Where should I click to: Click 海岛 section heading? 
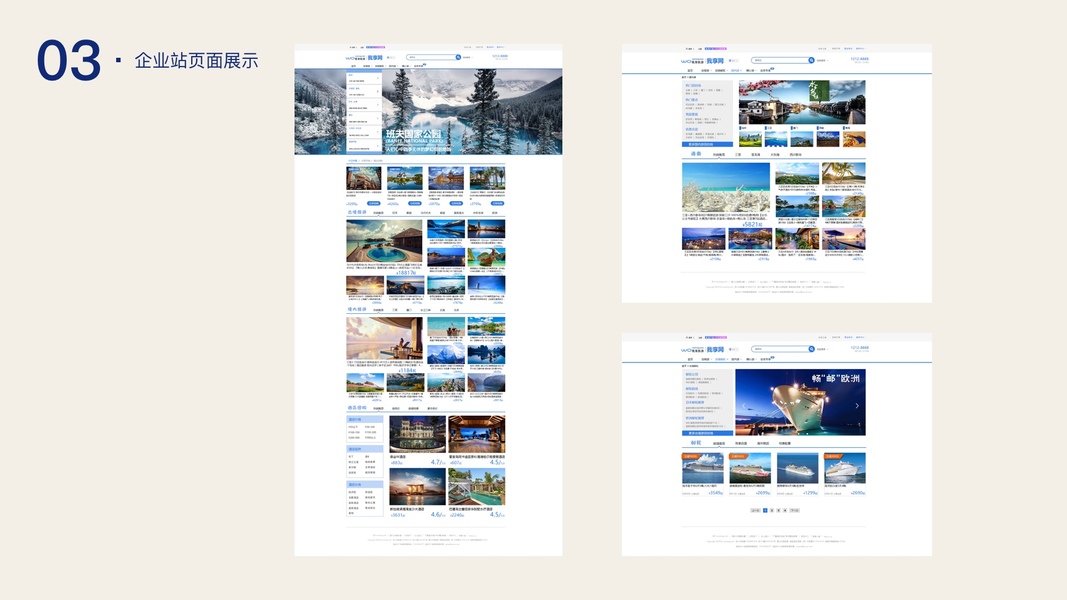(x=696, y=154)
